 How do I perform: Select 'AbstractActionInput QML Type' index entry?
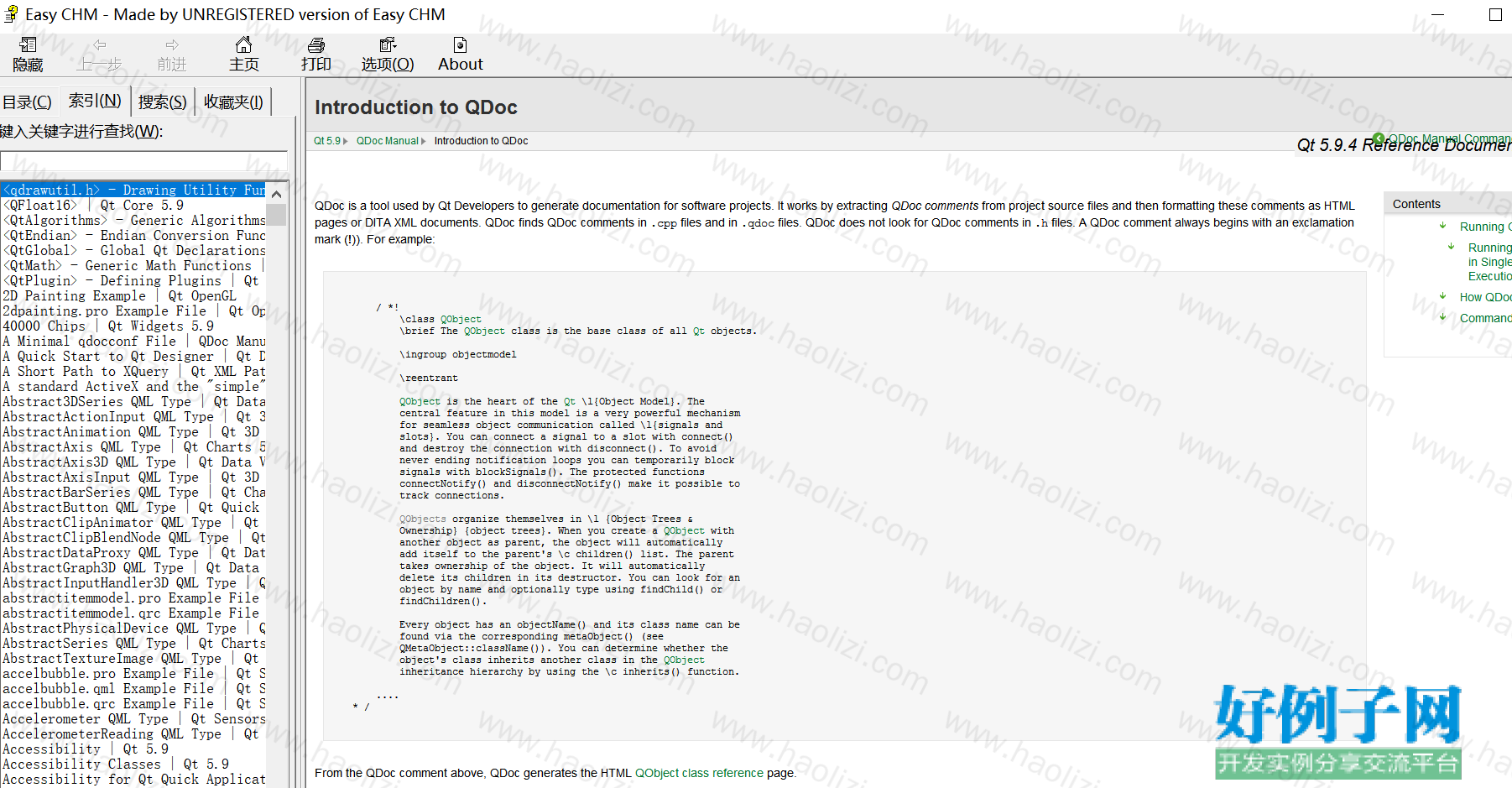(133, 417)
